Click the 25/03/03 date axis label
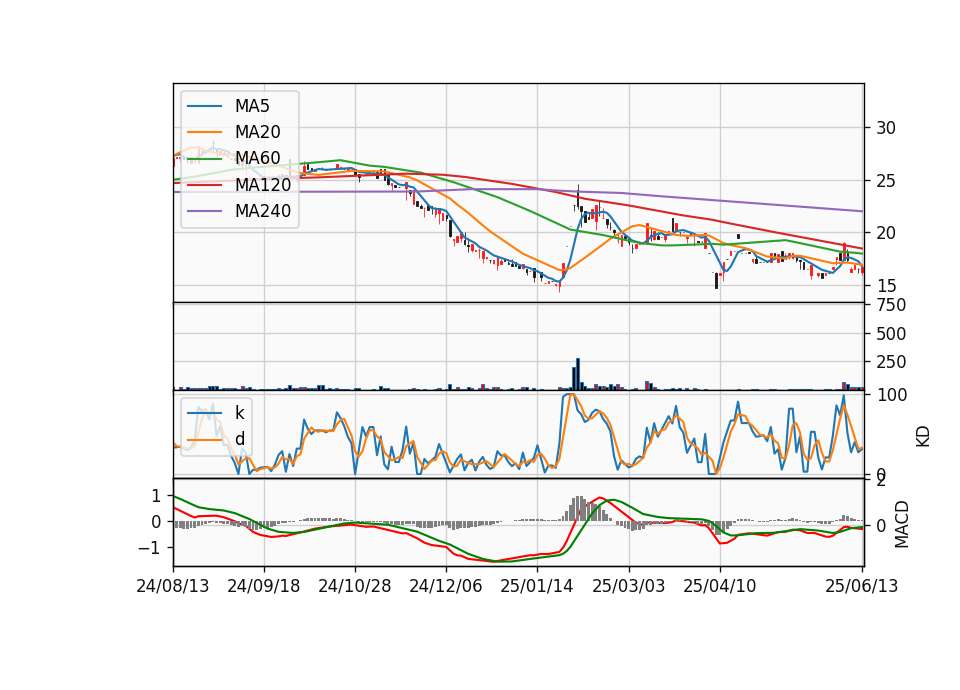 (628, 586)
